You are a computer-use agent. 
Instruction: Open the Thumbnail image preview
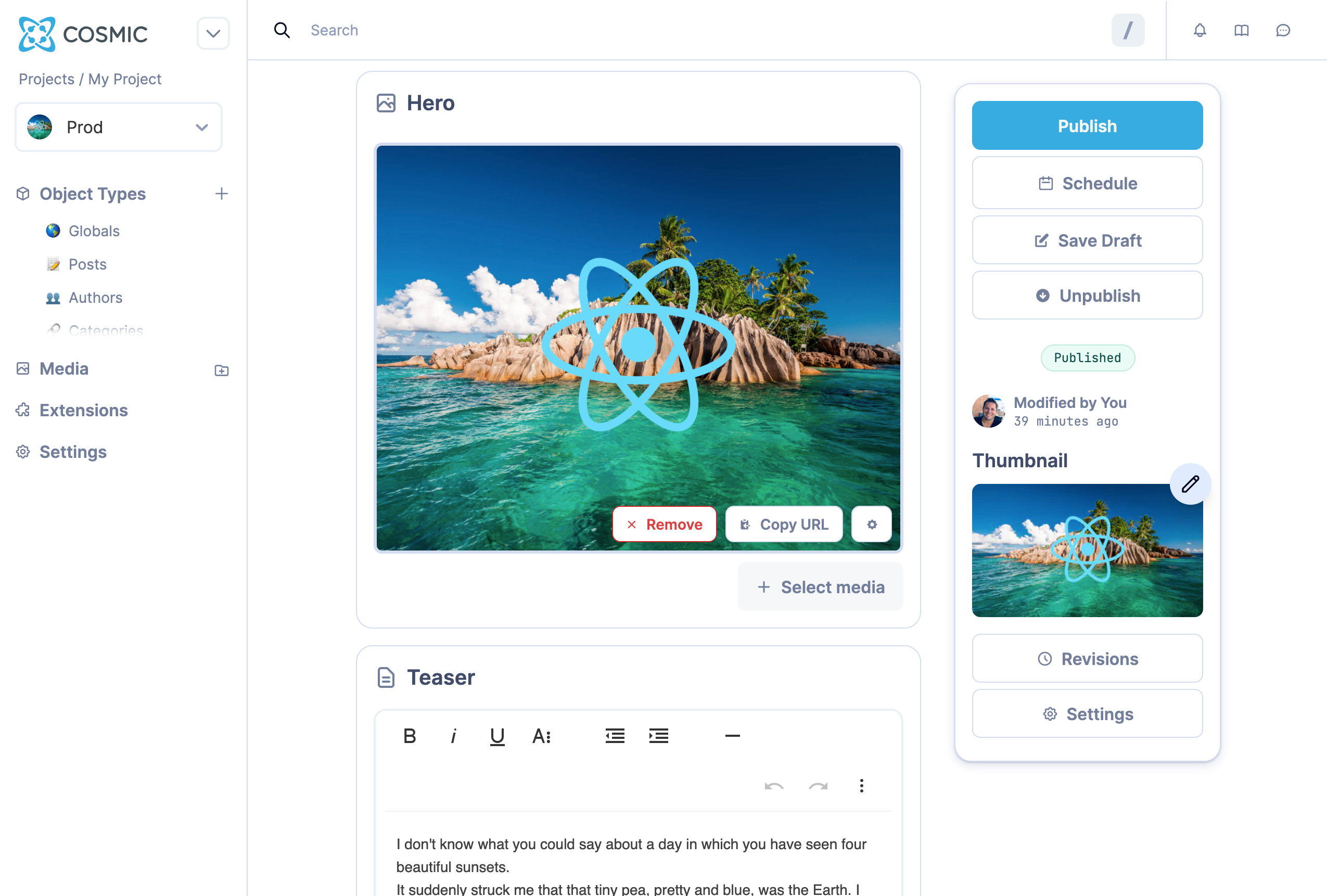click(x=1087, y=551)
